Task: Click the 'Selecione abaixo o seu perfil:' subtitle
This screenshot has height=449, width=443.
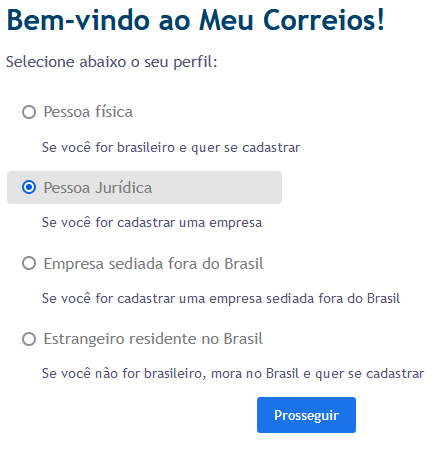Action: [112, 62]
